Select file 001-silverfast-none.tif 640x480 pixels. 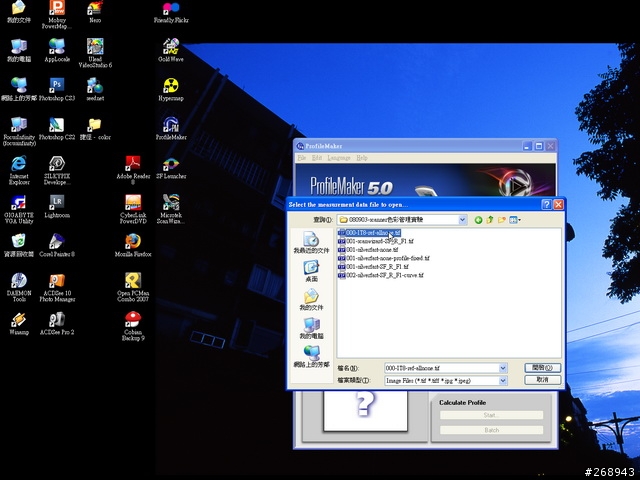[x=368, y=250]
